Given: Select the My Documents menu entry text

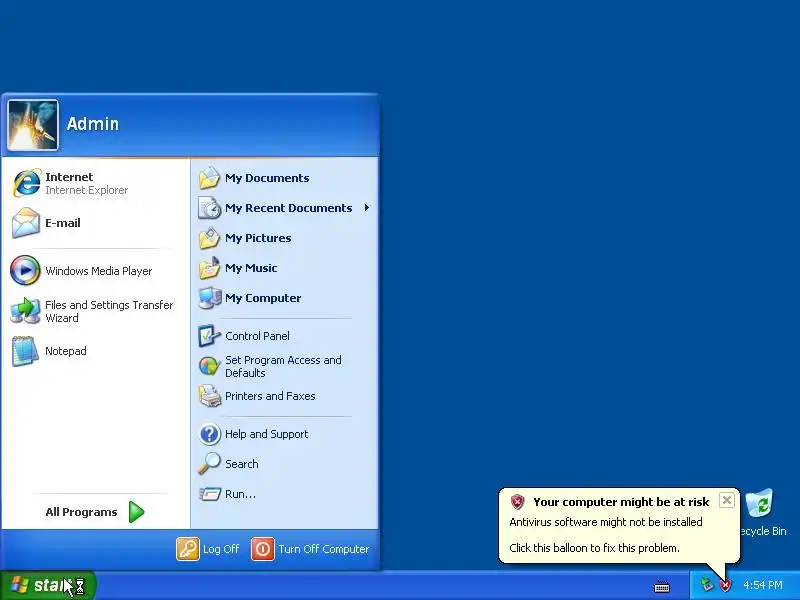Looking at the screenshot, I should (267, 178).
